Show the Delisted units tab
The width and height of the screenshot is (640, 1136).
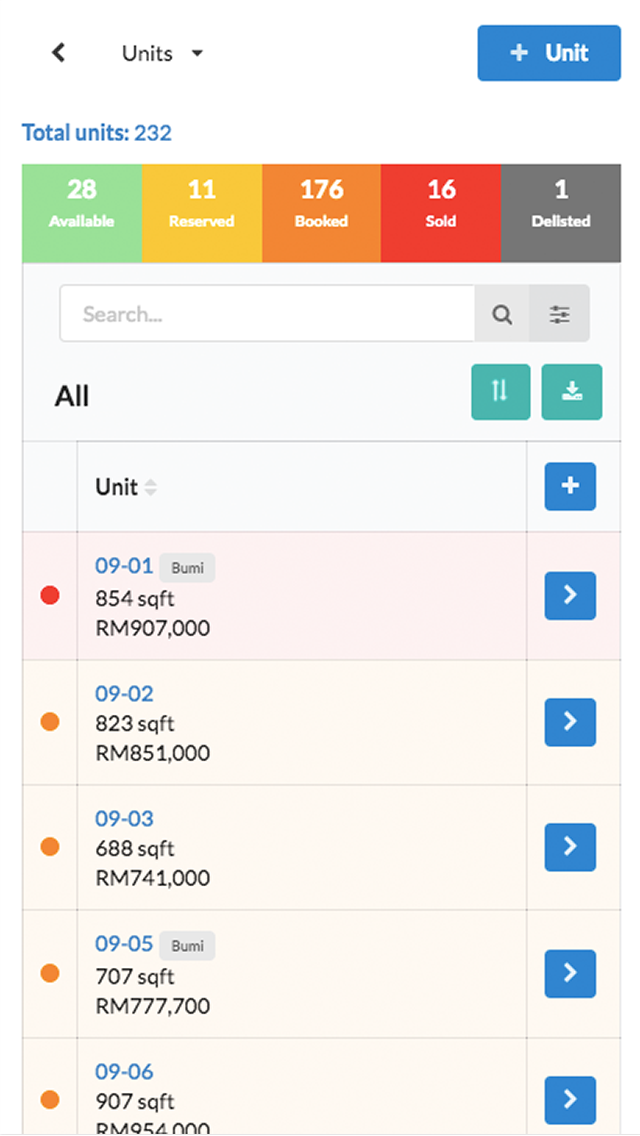coord(561,201)
